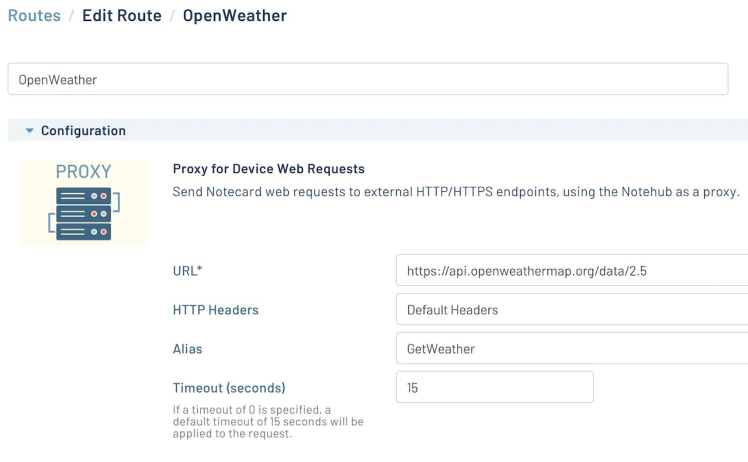748x462 pixels.
Task: Click the PROXY server stack illustration
Action: tap(84, 213)
